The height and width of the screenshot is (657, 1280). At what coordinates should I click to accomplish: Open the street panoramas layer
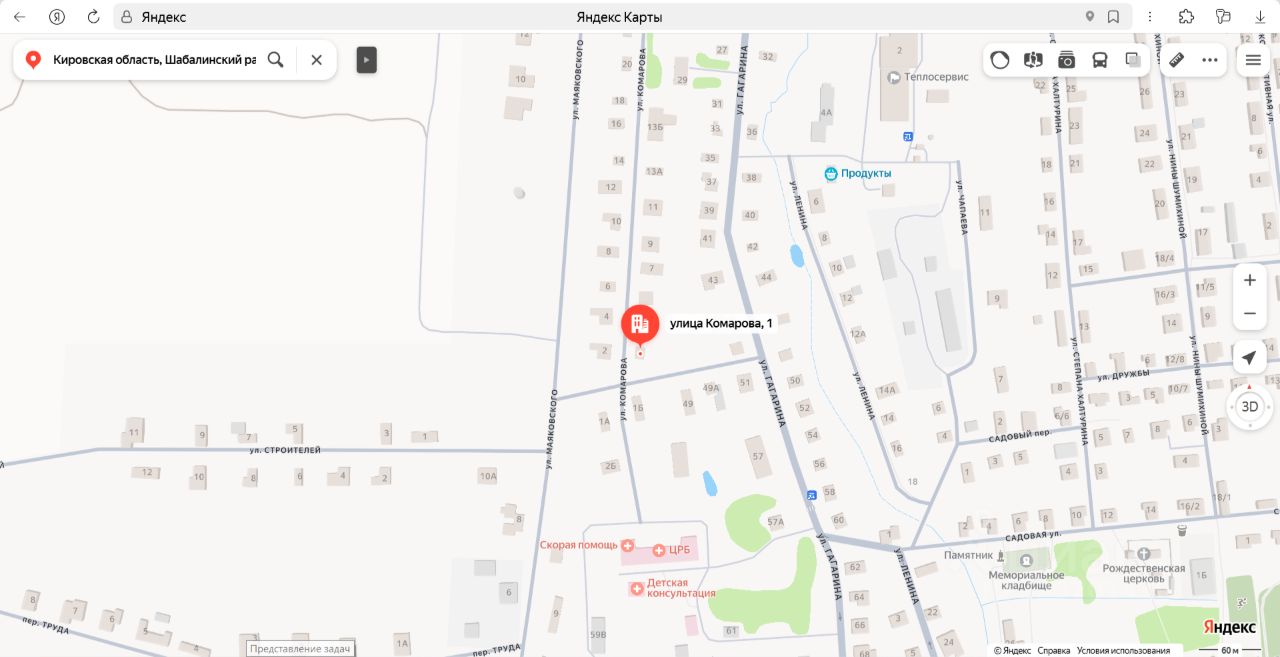coord(1033,60)
